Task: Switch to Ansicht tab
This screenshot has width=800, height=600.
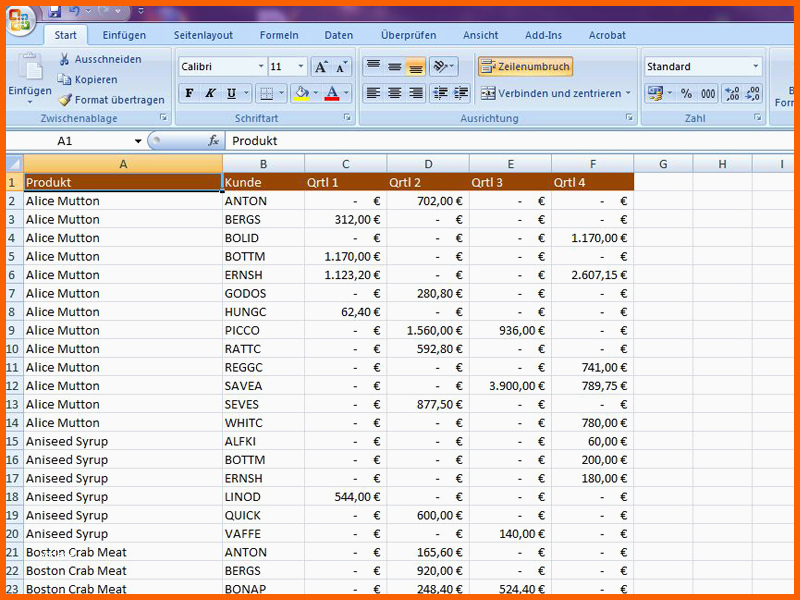Action: (x=481, y=35)
